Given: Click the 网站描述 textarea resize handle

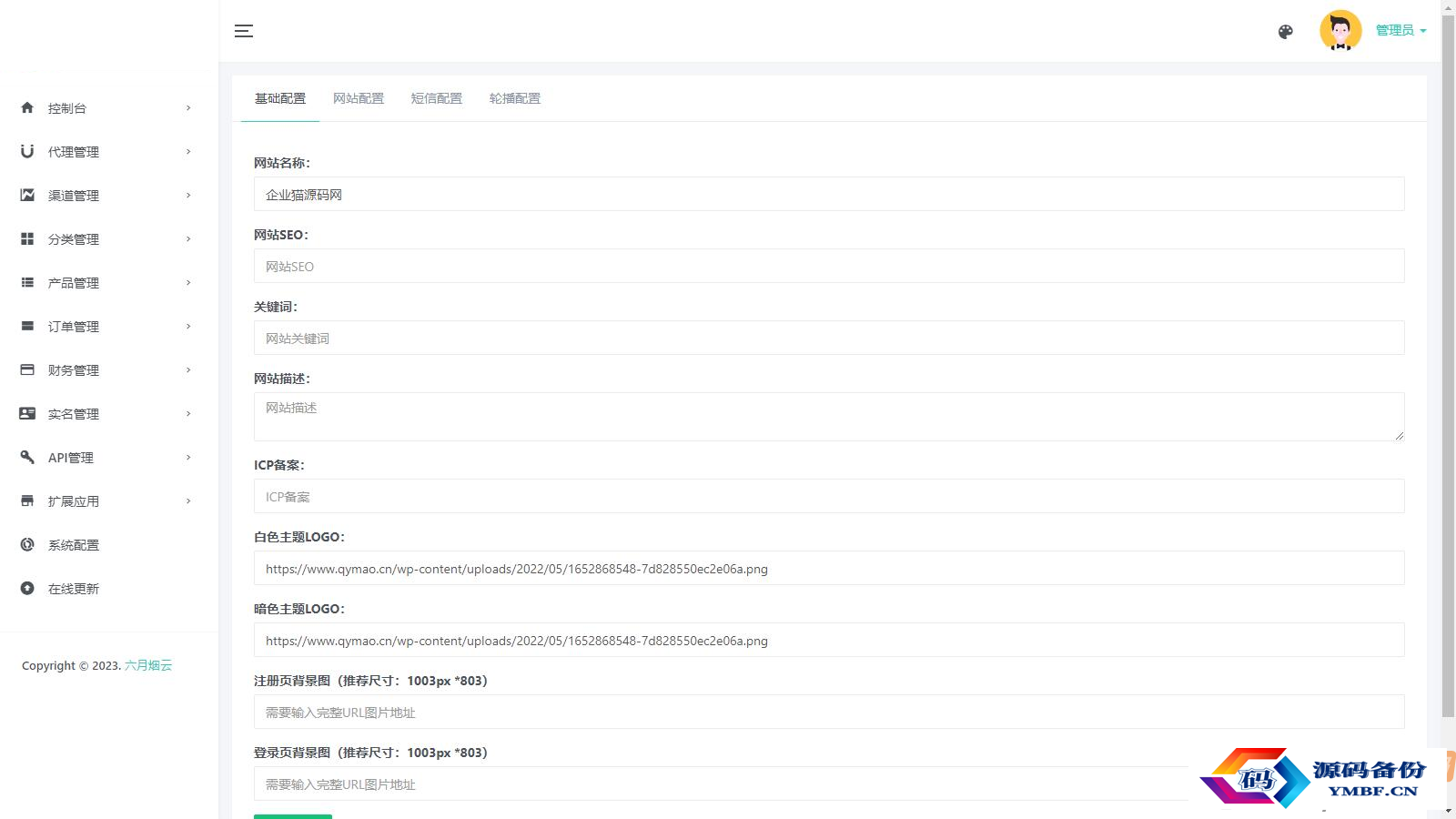Looking at the screenshot, I should (1399, 436).
